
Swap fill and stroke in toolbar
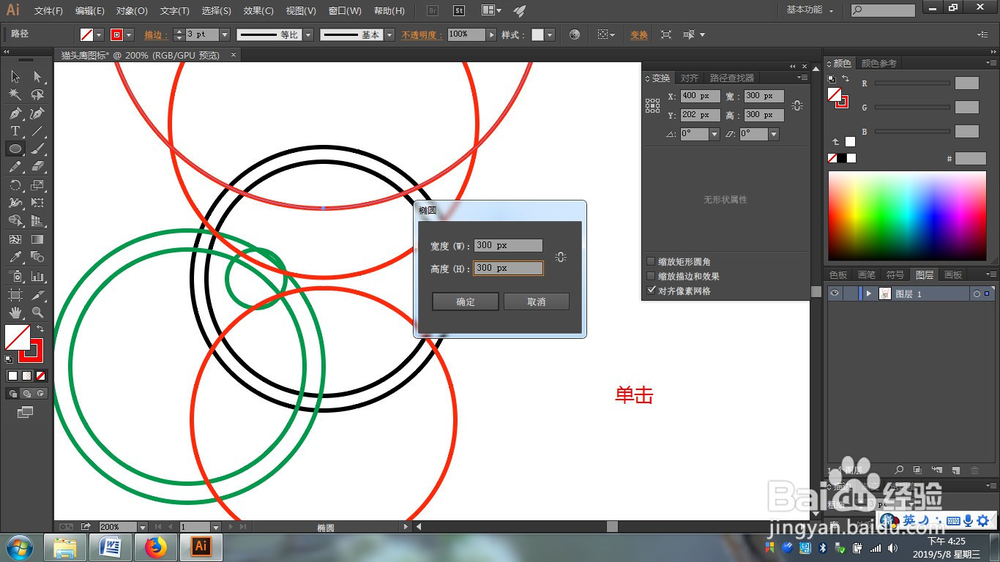pyautogui.click(x=40, y=329)
